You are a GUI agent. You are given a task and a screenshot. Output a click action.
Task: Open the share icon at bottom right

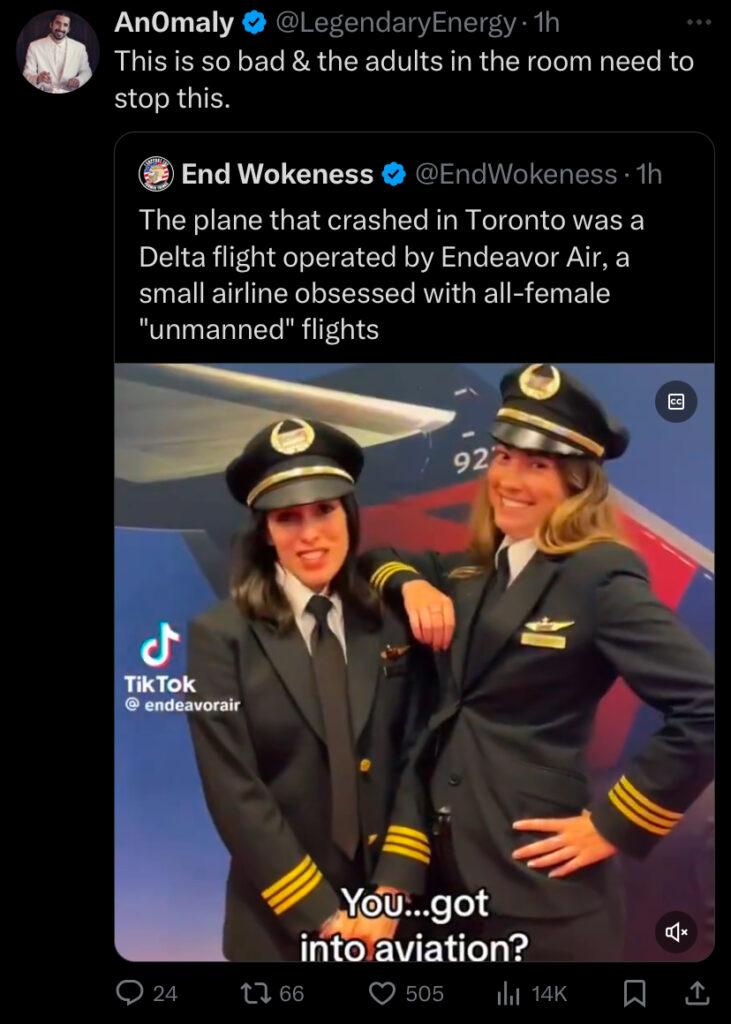tap(696, 993)
